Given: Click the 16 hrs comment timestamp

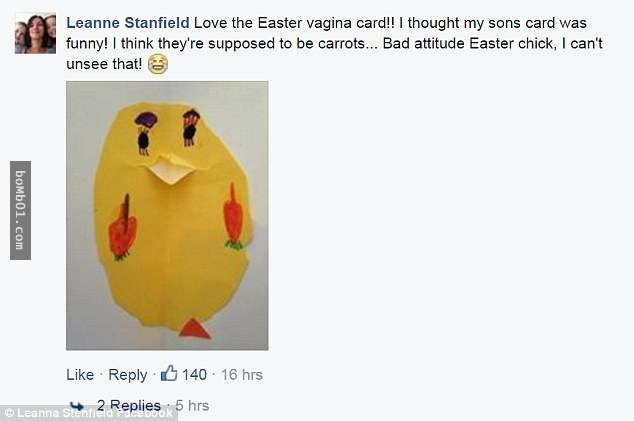Looking at the screenshot, I should click(242, 375).
